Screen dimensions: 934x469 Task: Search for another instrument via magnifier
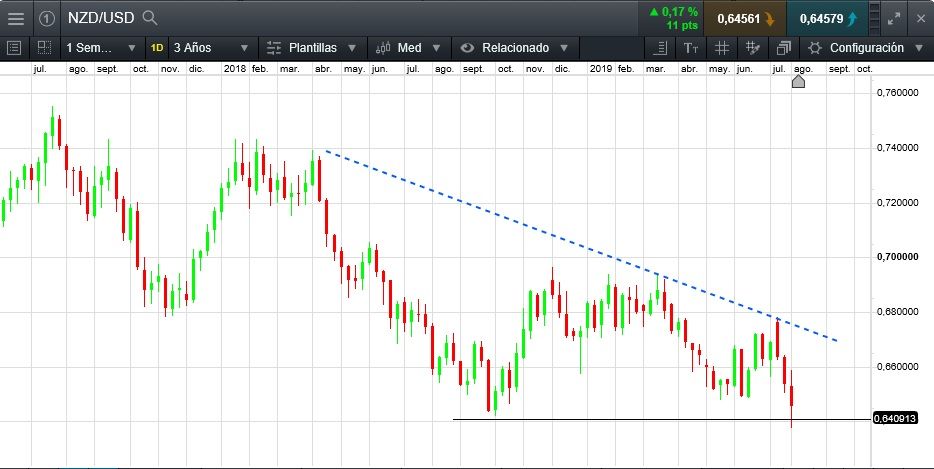[x=150, y=18]
